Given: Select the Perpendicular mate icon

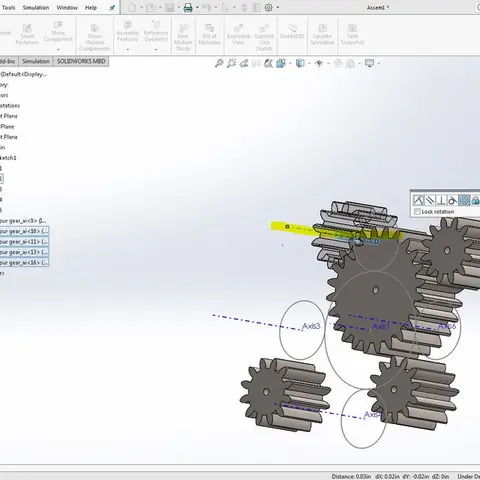Looking at the screenshot, I should [441, 200].
